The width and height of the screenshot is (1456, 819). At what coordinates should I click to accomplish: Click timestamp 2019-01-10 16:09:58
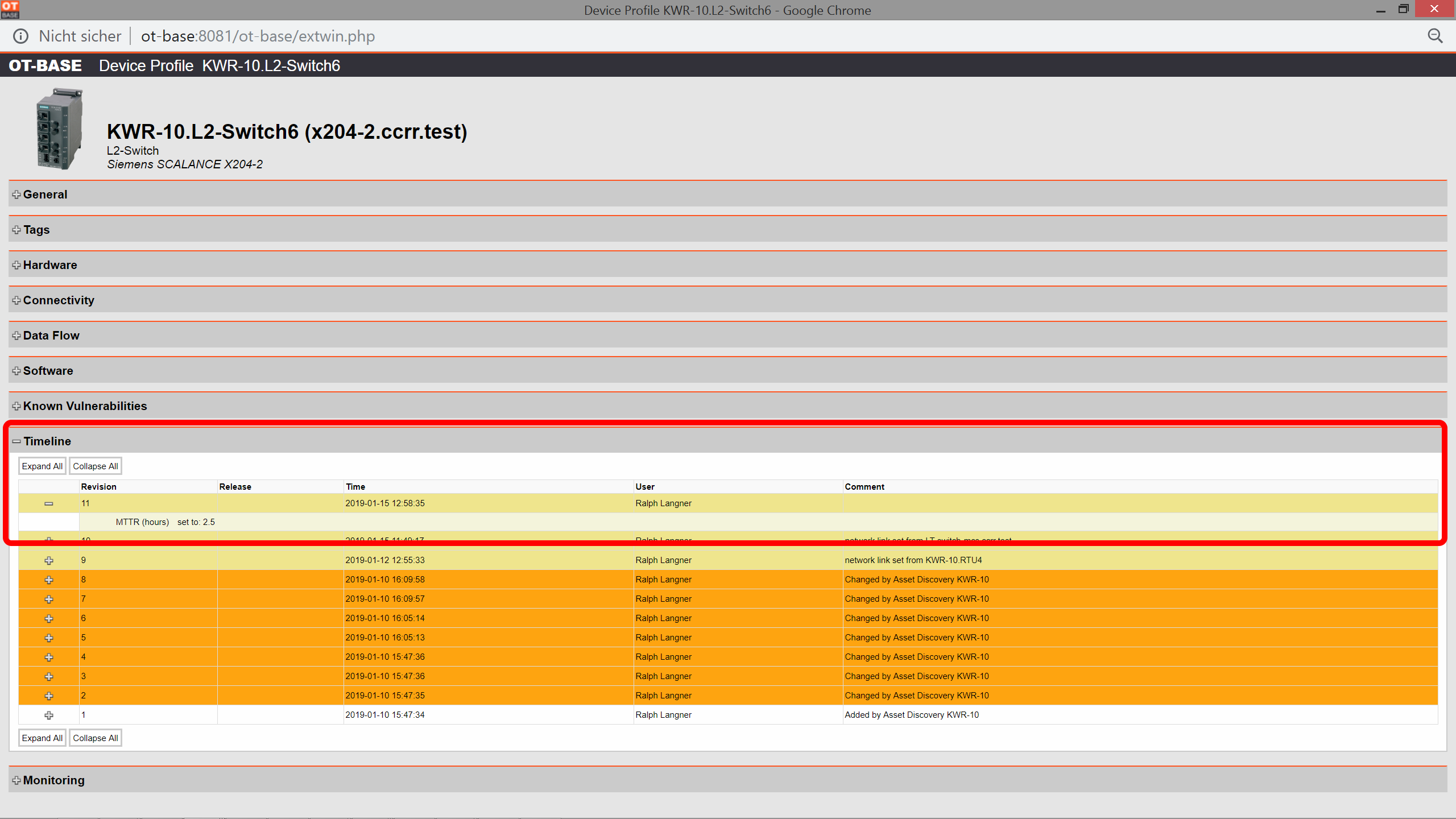click(385, 580)
